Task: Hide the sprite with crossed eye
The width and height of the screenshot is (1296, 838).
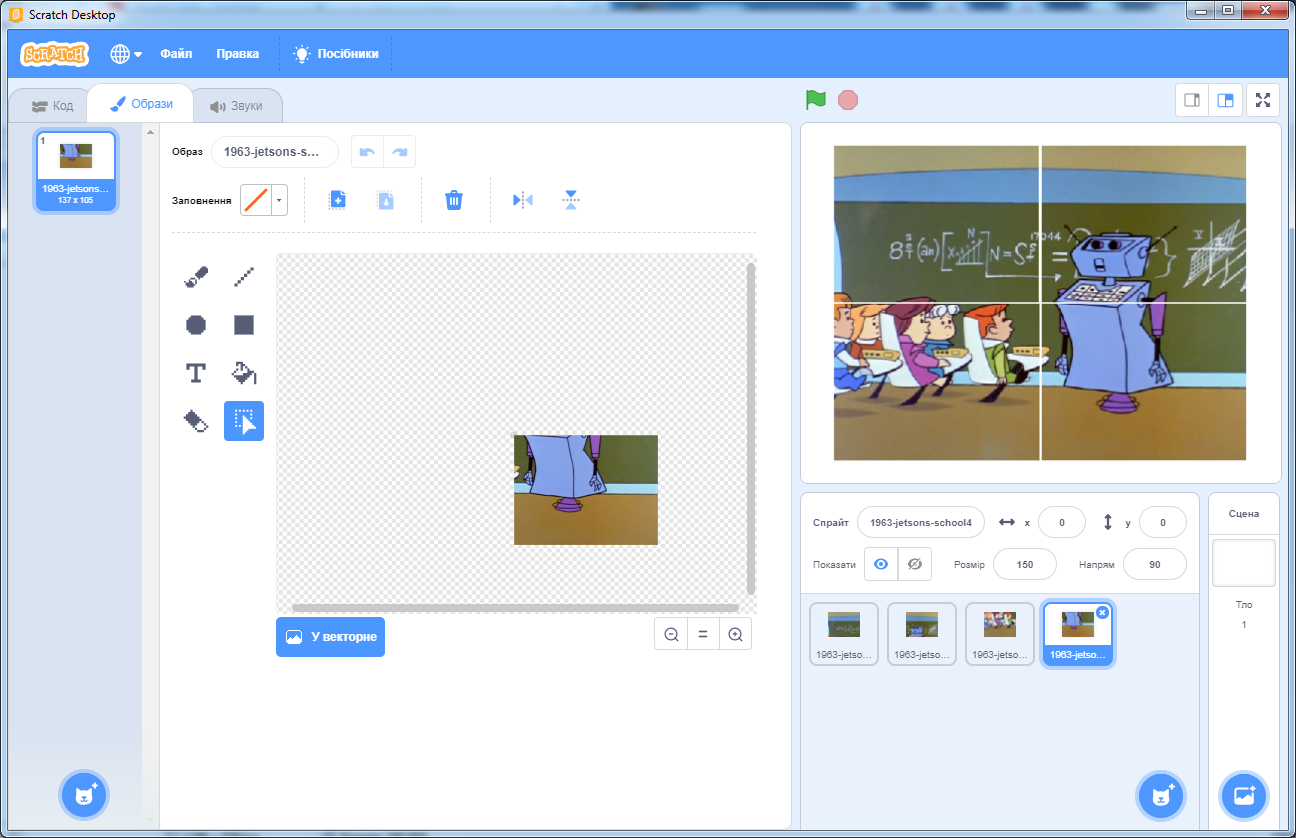Action: coord(914,564)
